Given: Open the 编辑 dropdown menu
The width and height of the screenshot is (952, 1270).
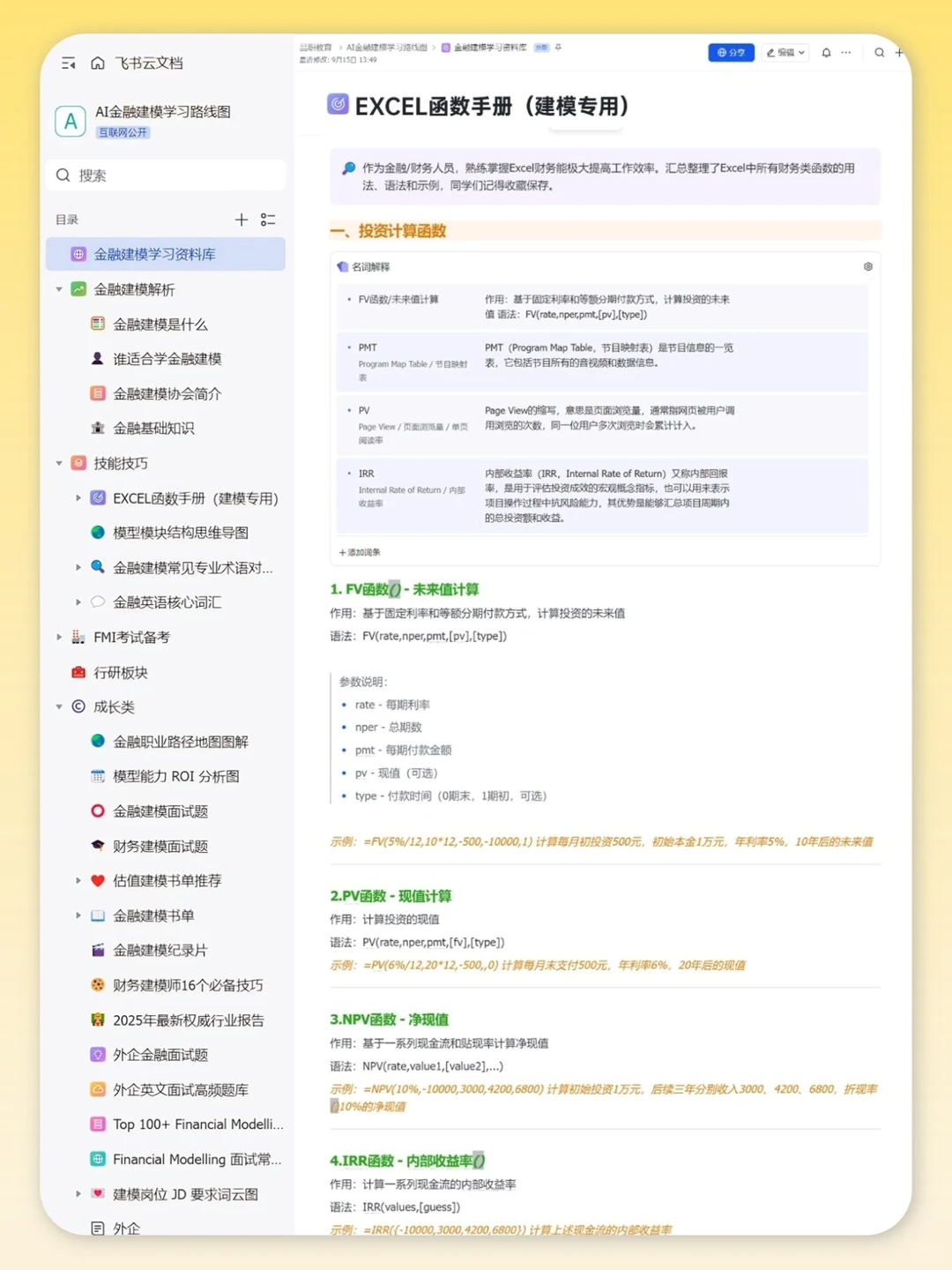Looking at the screenshot, I should pyautogui.click(x=785, y=53).
